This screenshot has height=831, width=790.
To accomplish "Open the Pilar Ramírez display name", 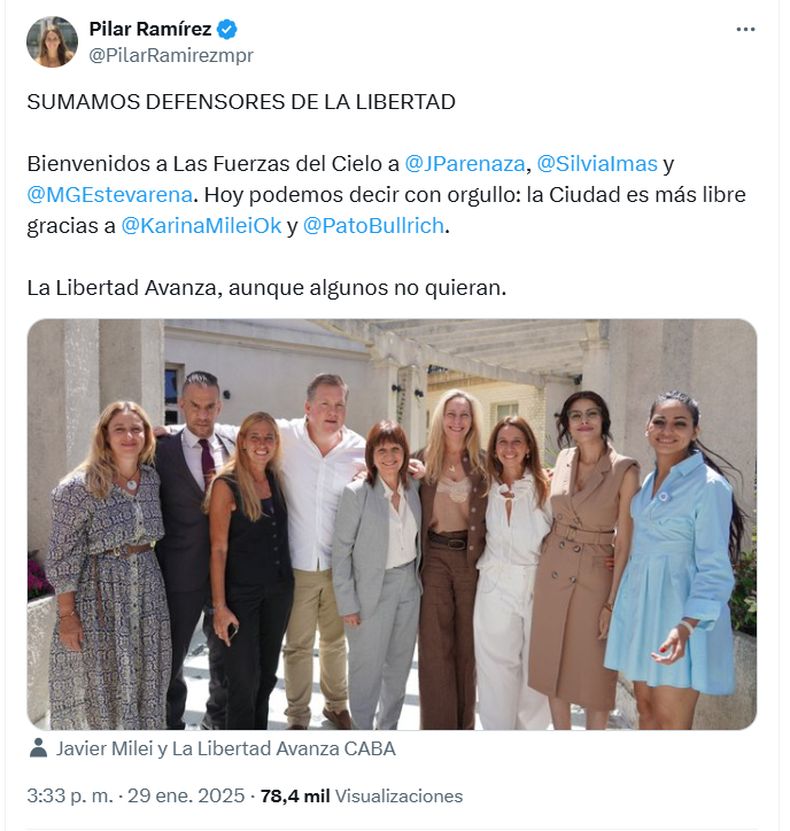I will (x=150, y=29).
